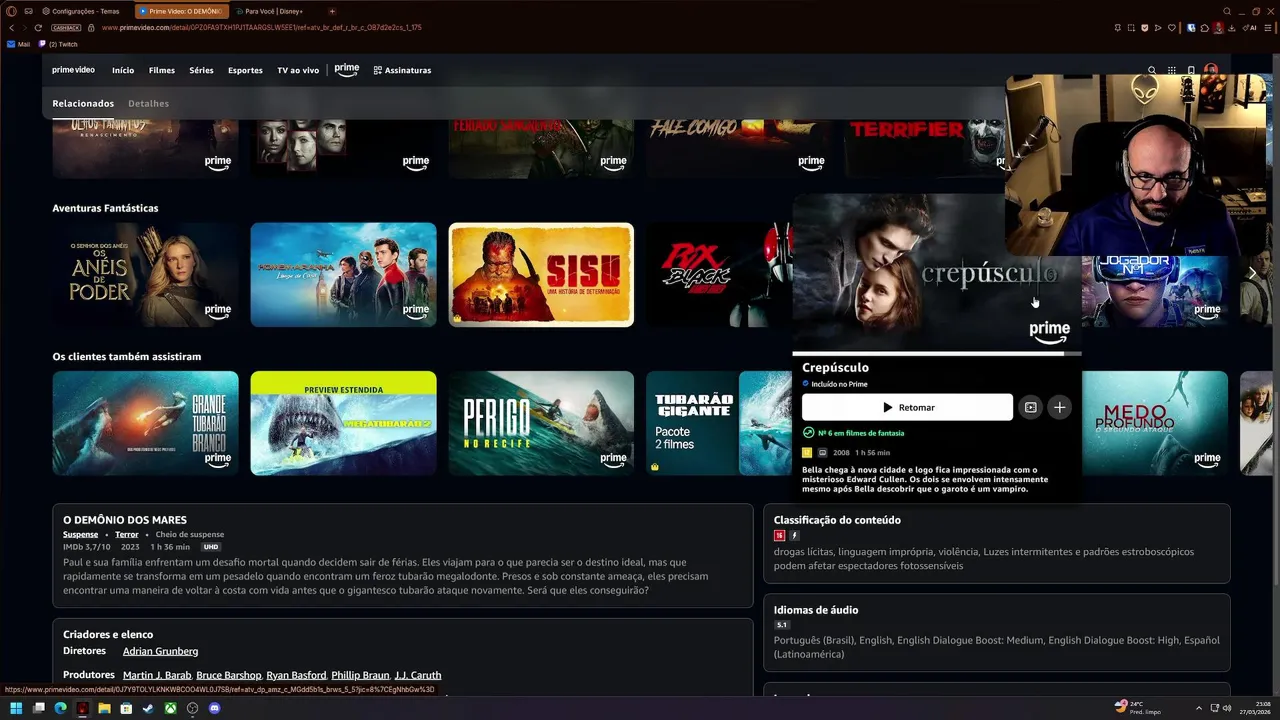Screen dimensions: 1280x720
Task: Open Esportes menu item
Action: (245, 70)
